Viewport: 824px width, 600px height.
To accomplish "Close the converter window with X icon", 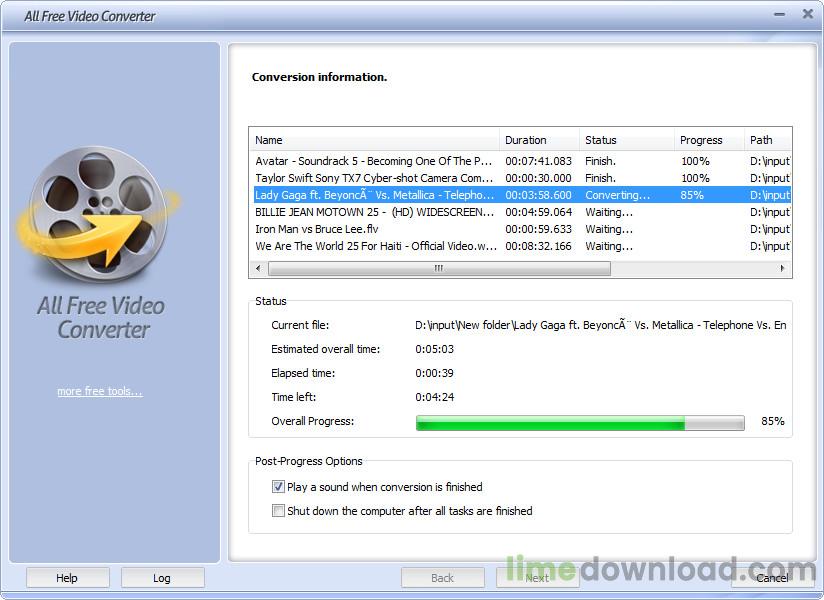I will (x=807, y=15).
